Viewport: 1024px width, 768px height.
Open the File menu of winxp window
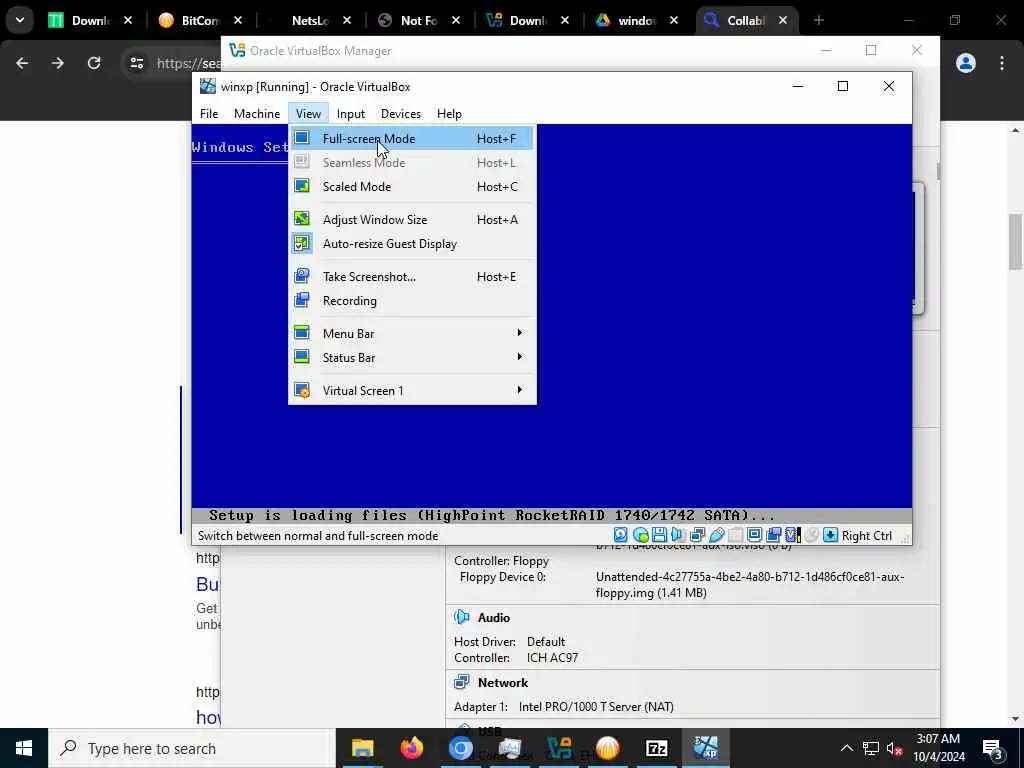pyautogui.click(x=209, y=114)
